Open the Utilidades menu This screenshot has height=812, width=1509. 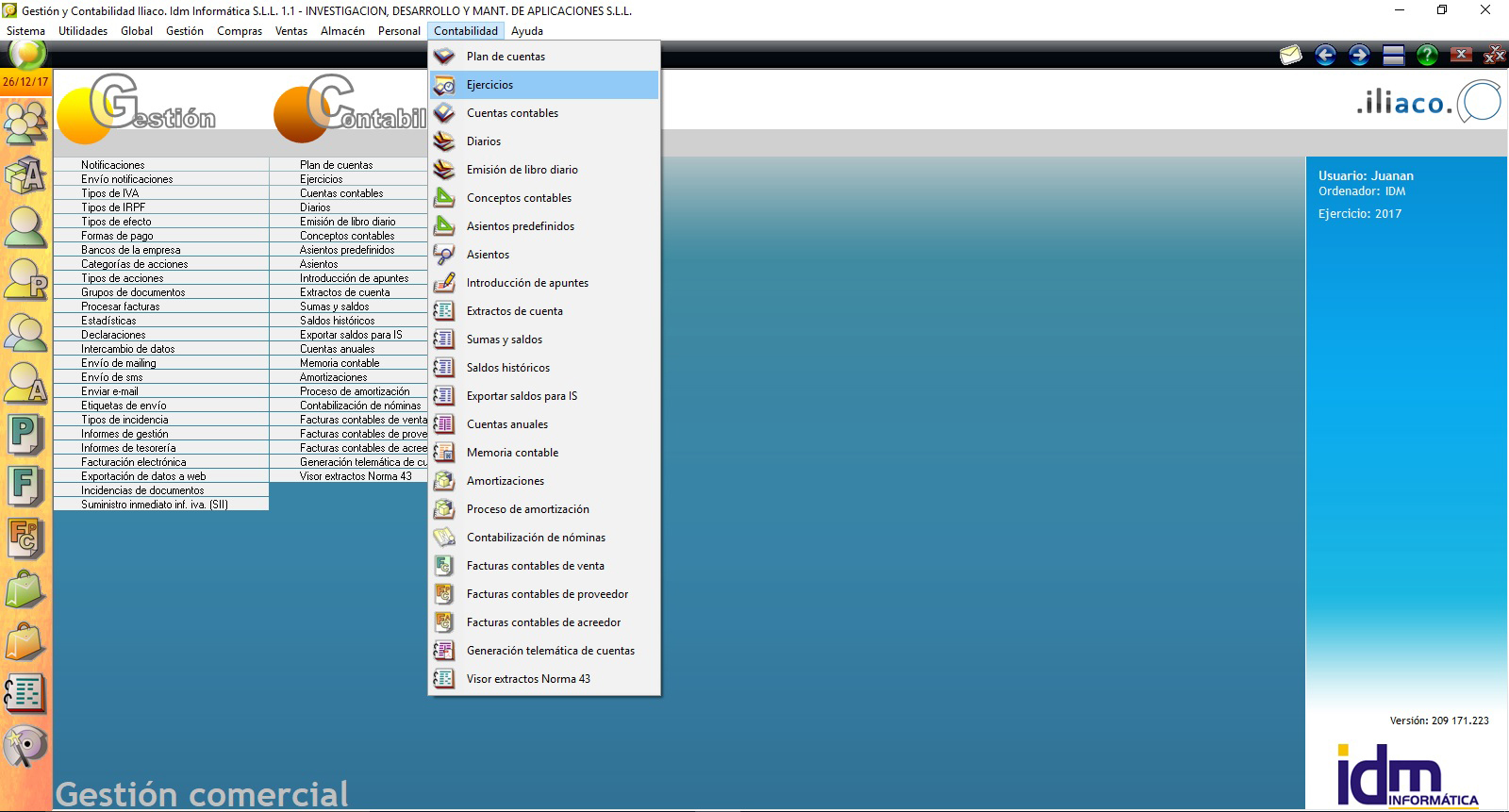point(83,31)
